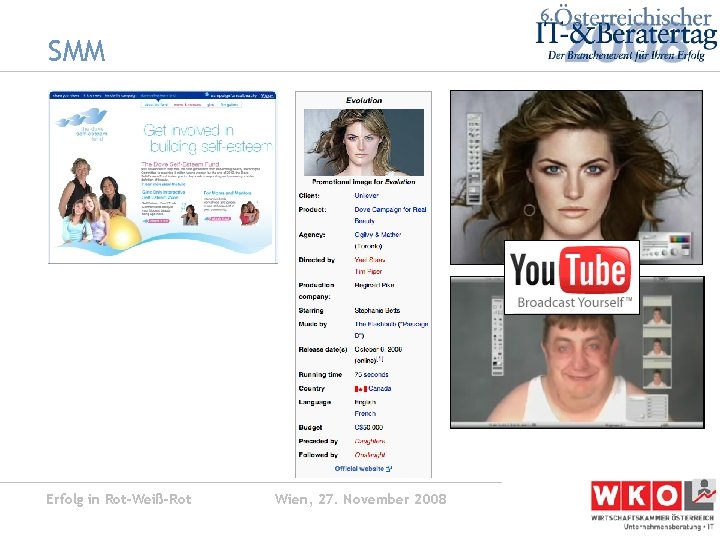Open the Dove Campaign for Real Beauty link
This screenshot has height=540, width=720.
click(x=390, y=215)
